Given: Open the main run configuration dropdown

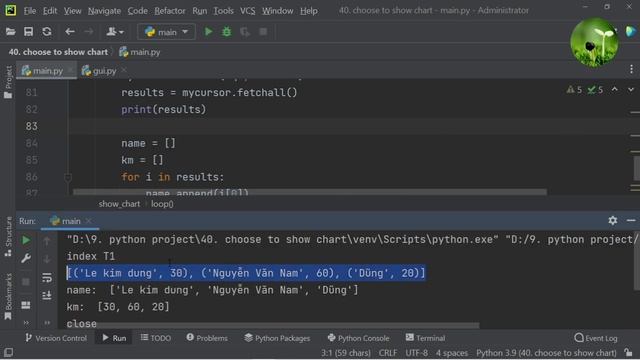Looking at the screenshot, I should (166, 31).
